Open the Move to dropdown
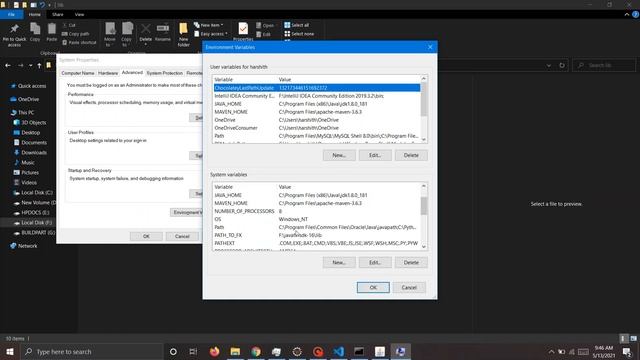The width and height of the screenshot is (640, 360). click(110, 35)
